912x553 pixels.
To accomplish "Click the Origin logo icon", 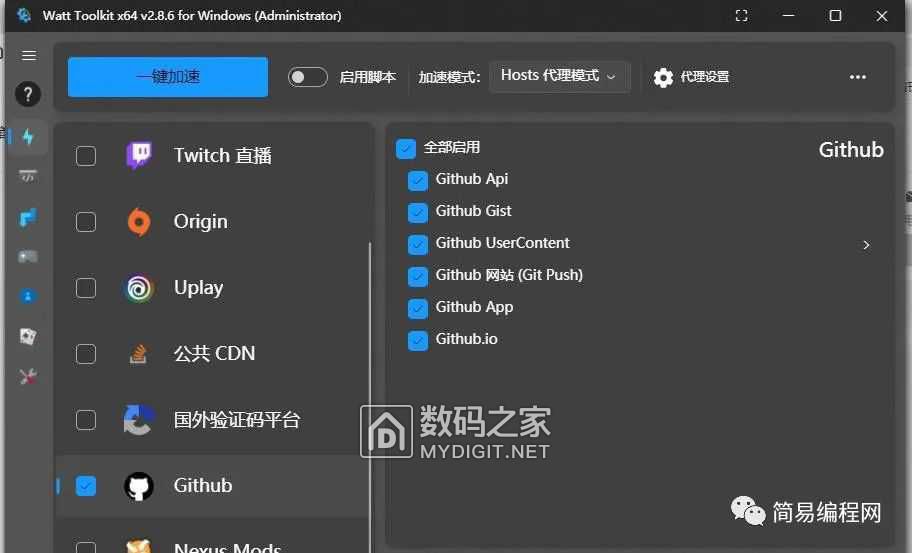I will 139,222.
